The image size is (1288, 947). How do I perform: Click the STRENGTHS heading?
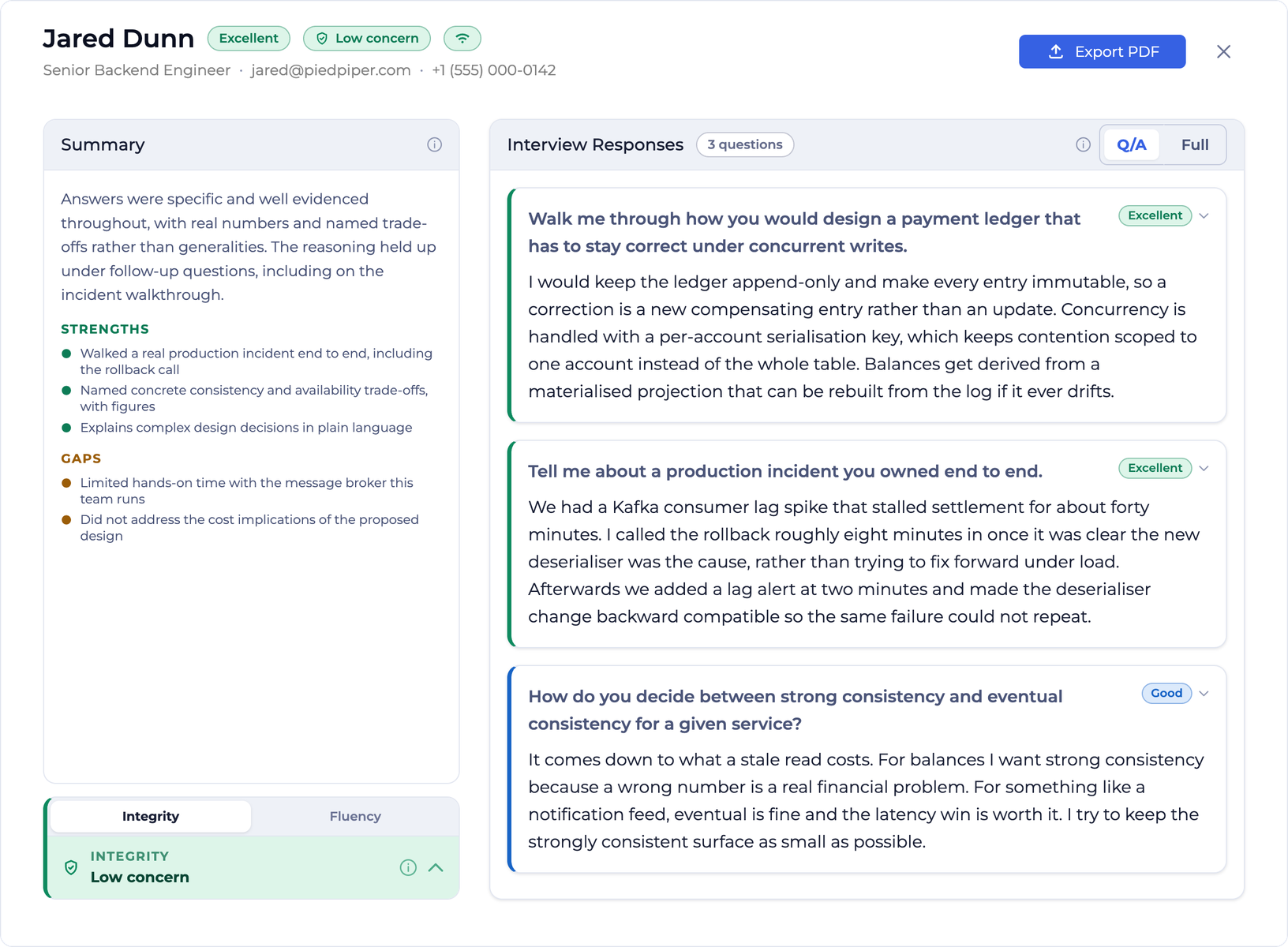[x=105, y=329]
